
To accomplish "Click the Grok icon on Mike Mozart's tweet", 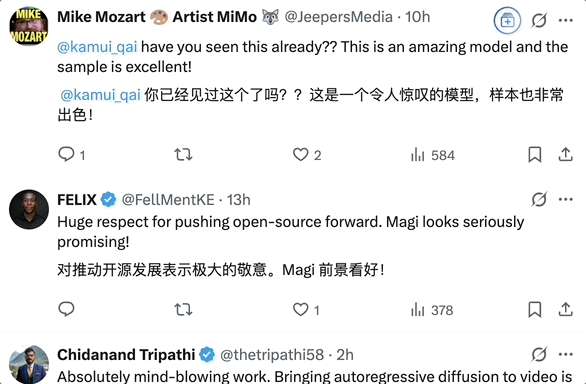I will coord(539,20).
